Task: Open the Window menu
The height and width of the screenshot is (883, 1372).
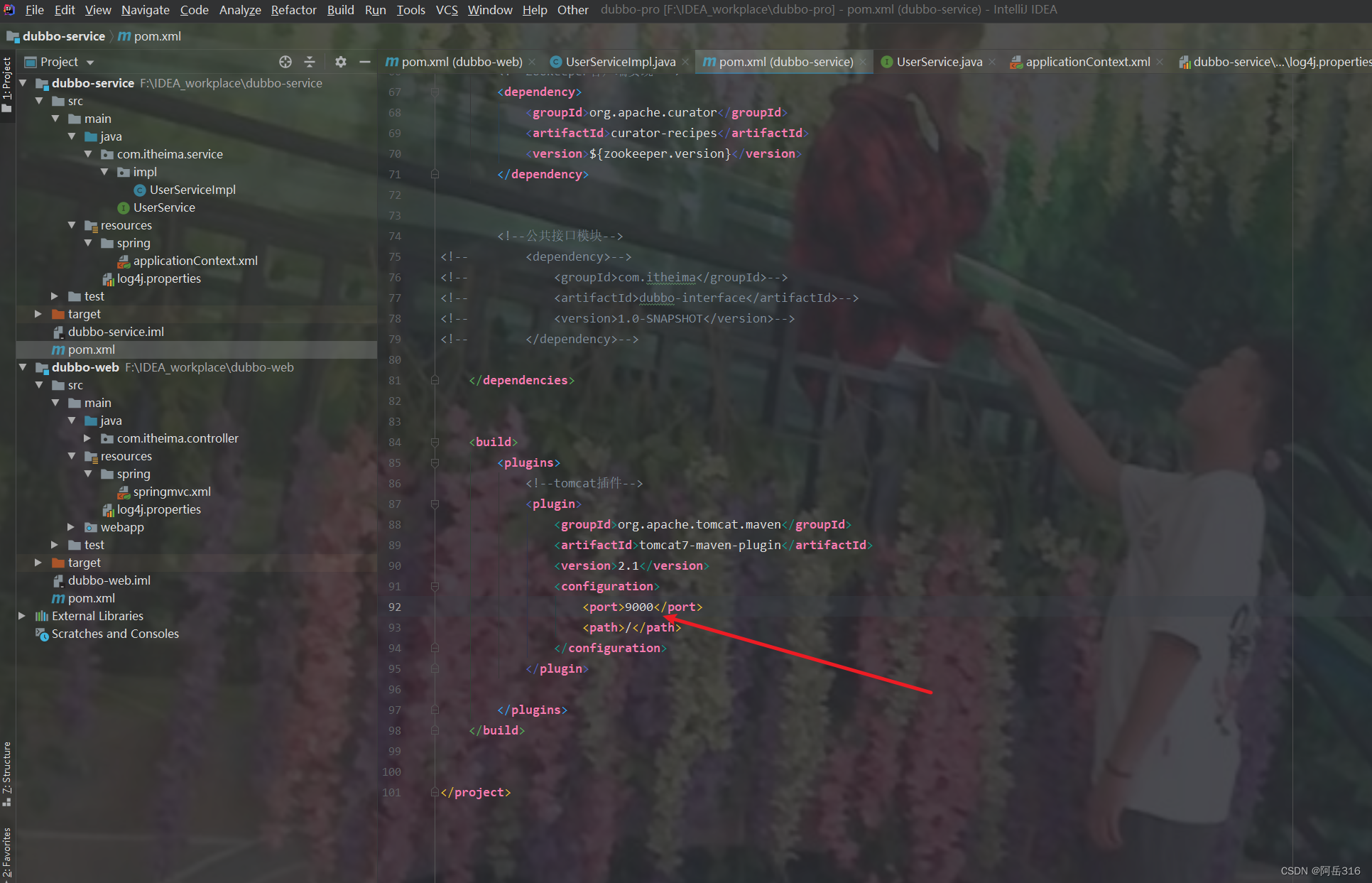Action: pos(490,10)
